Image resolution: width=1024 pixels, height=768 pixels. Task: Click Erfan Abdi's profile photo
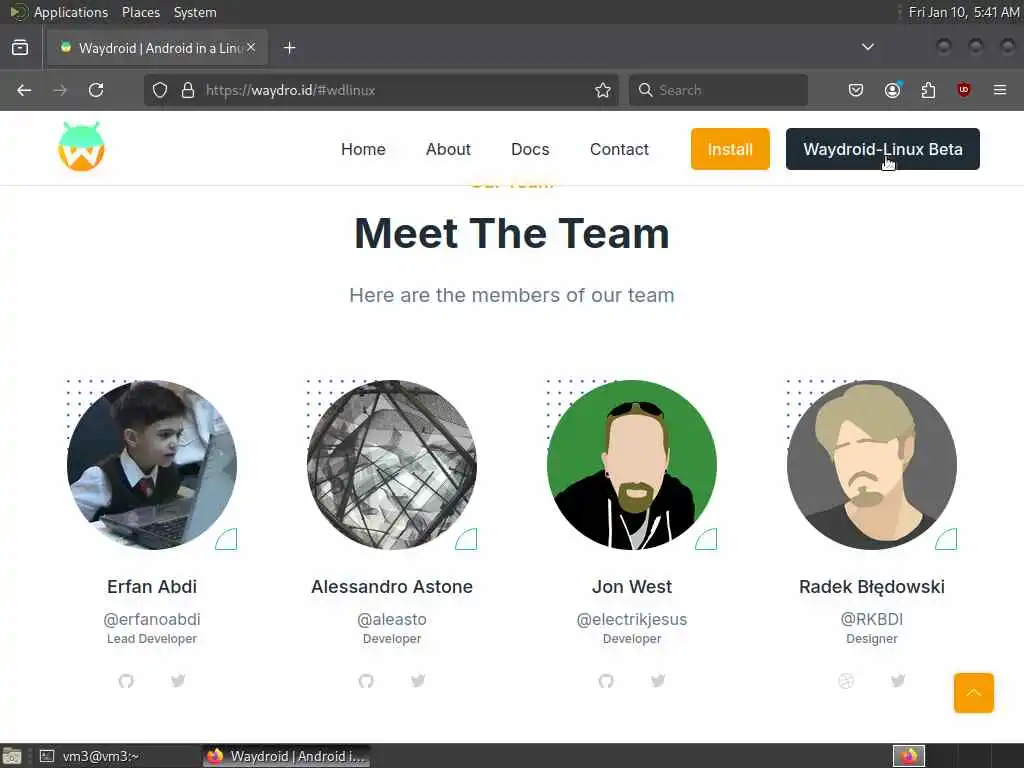point(152,465)
